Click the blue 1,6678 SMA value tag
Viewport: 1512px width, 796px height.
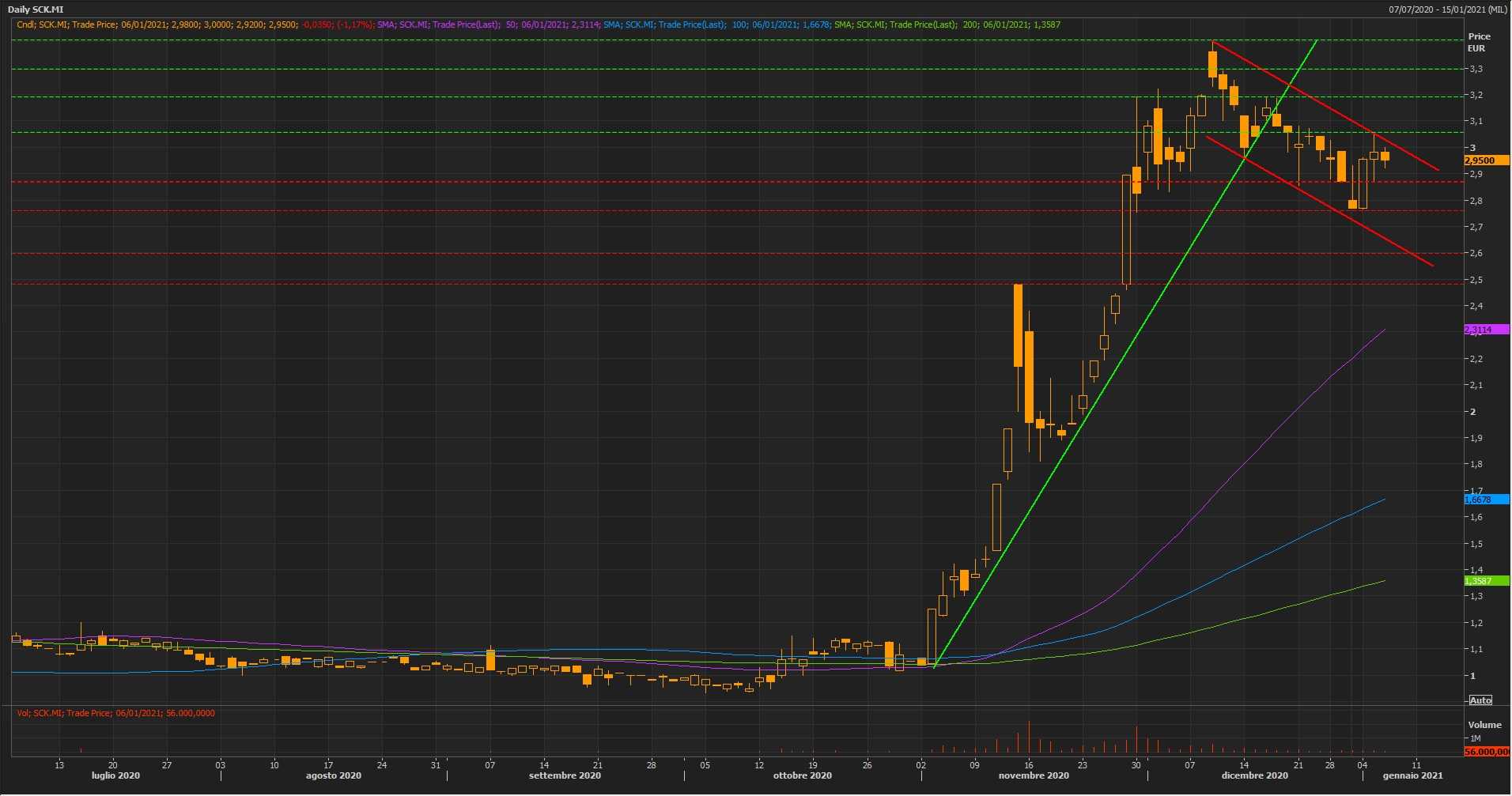point(1486,500)
